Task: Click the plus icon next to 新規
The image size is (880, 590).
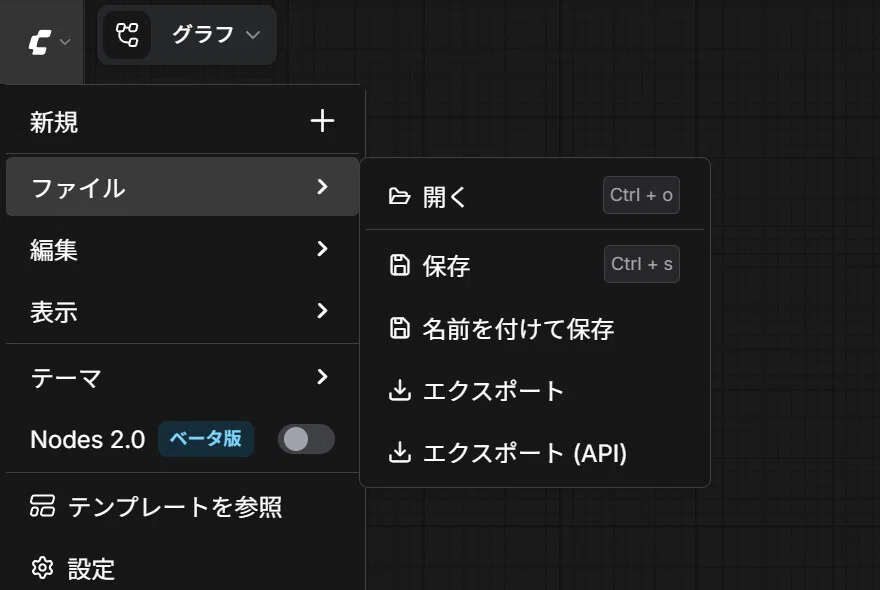Action: (322, 121)
